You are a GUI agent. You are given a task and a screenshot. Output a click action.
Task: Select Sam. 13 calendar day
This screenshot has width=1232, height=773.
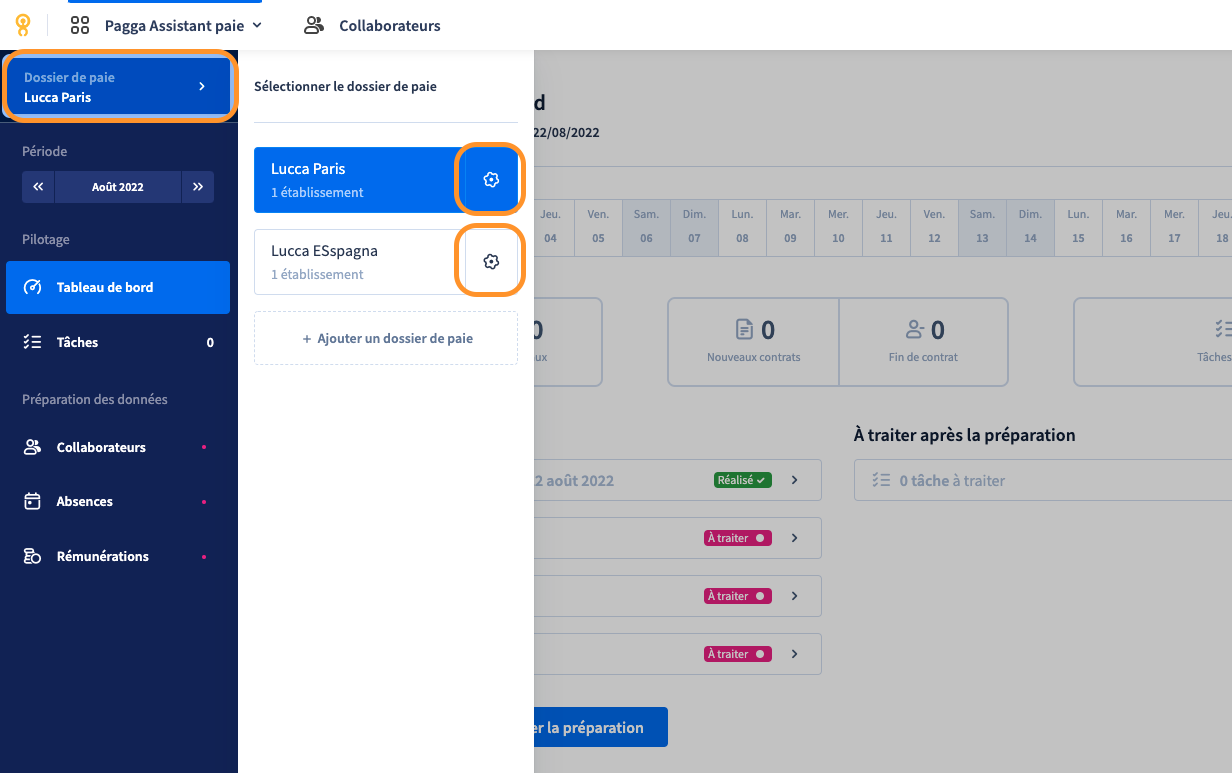pyautogui.click(x=982, y=226)
